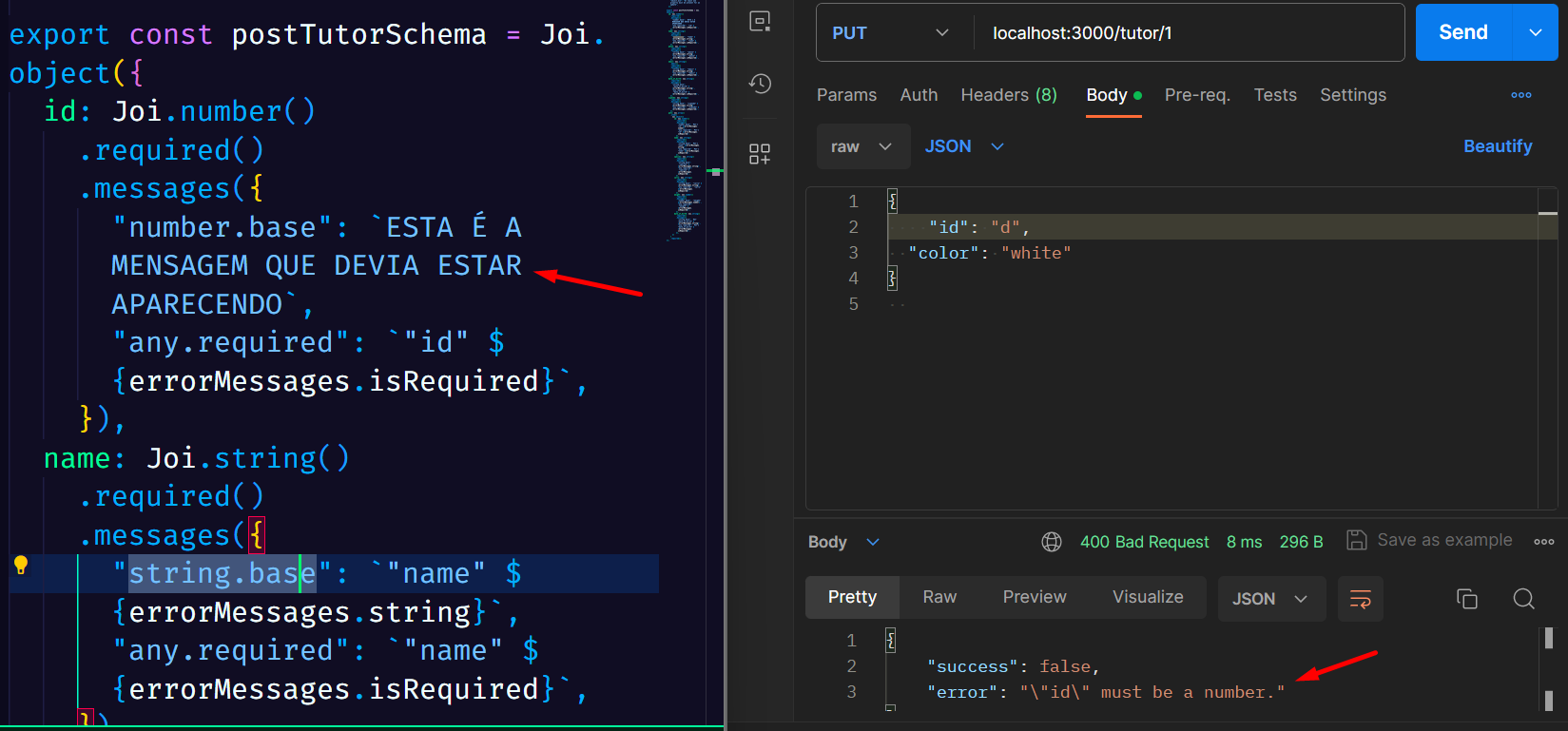Click errorMessages.string in the code
1568x731 pixels.
[300, 612]
